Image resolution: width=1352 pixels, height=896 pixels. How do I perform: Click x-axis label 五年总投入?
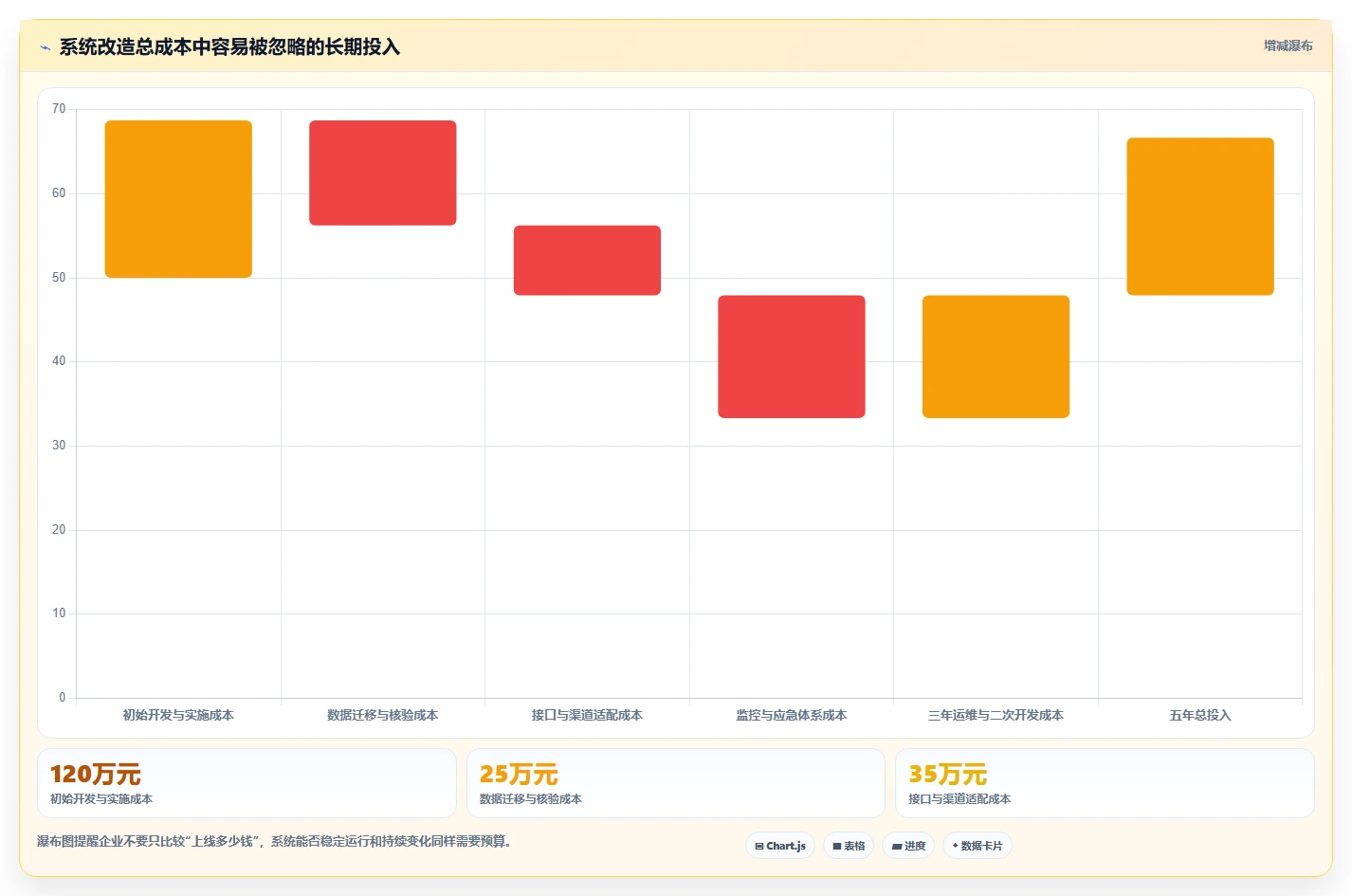tap(1200, 715)
